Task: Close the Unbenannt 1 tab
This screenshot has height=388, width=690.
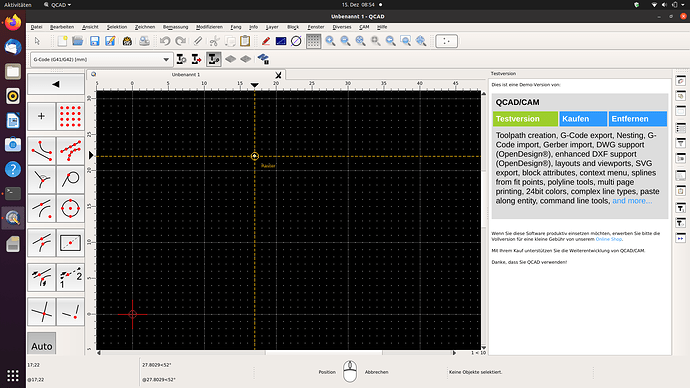Action: coord(278,75)
